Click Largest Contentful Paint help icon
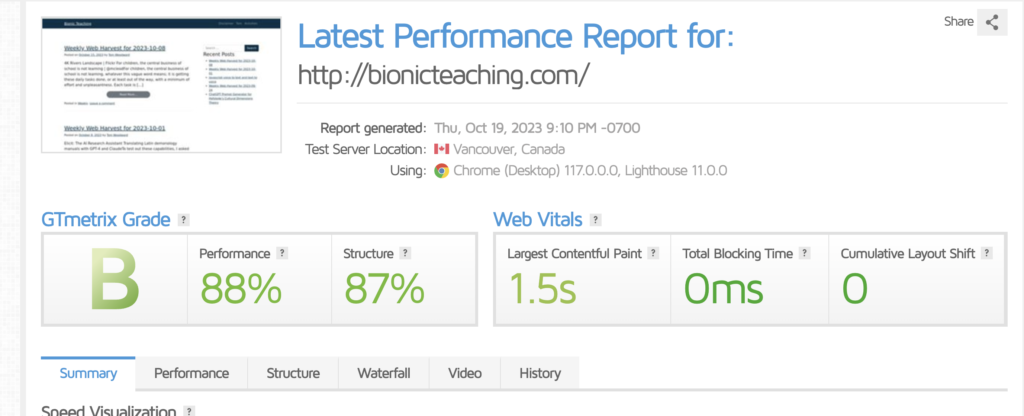 (653, 253)
